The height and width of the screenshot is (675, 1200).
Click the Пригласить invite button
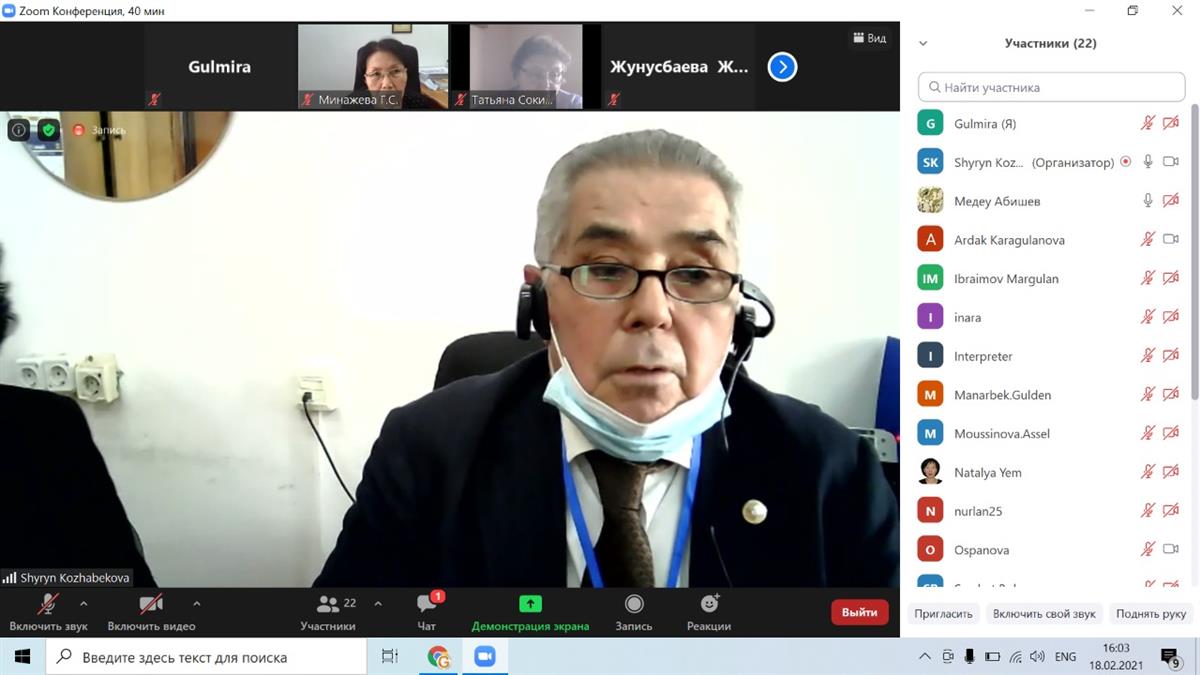pos(943,613)
